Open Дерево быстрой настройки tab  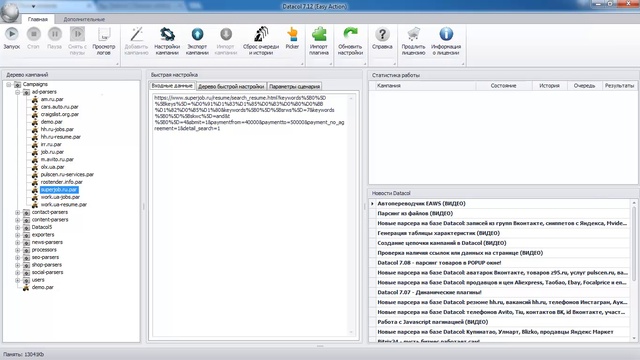point(231,87)
